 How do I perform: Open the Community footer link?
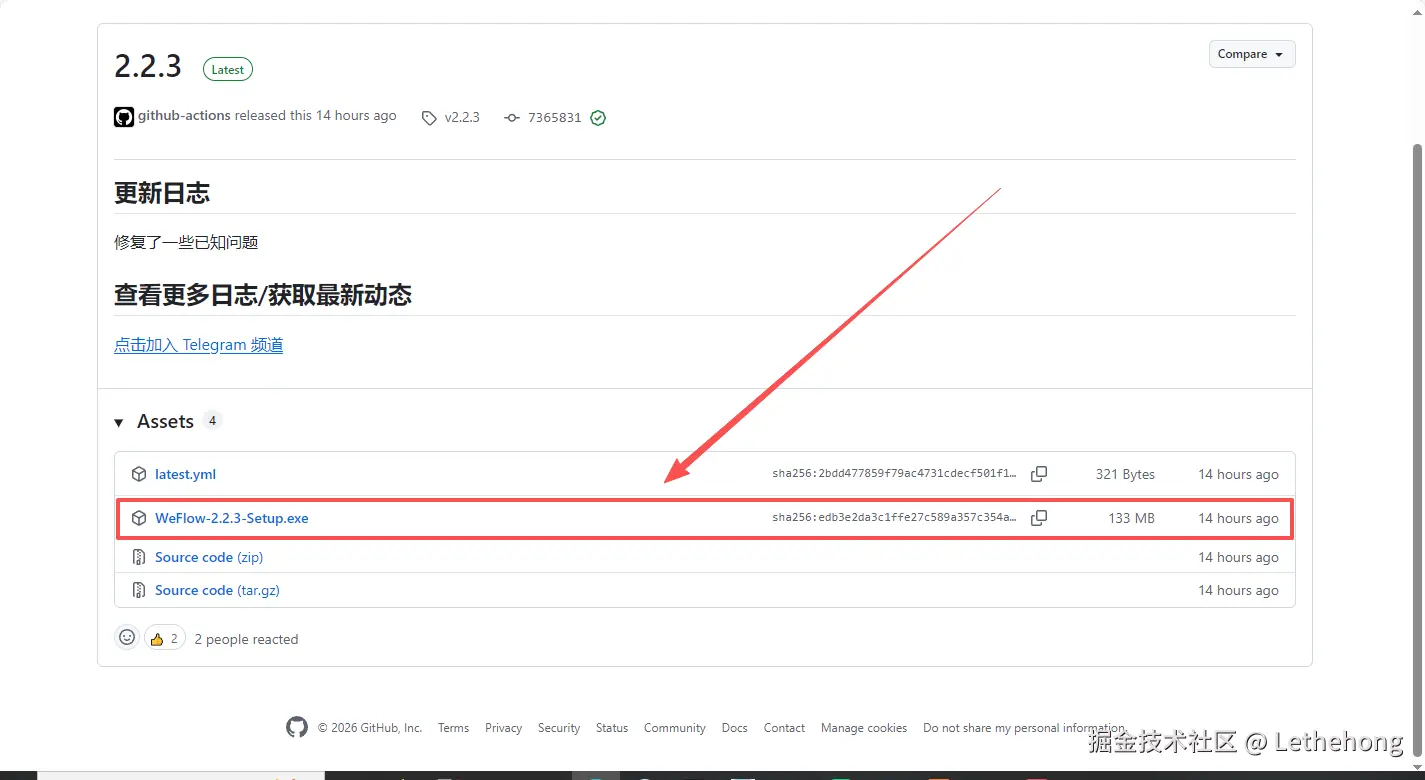click(675, 728)
